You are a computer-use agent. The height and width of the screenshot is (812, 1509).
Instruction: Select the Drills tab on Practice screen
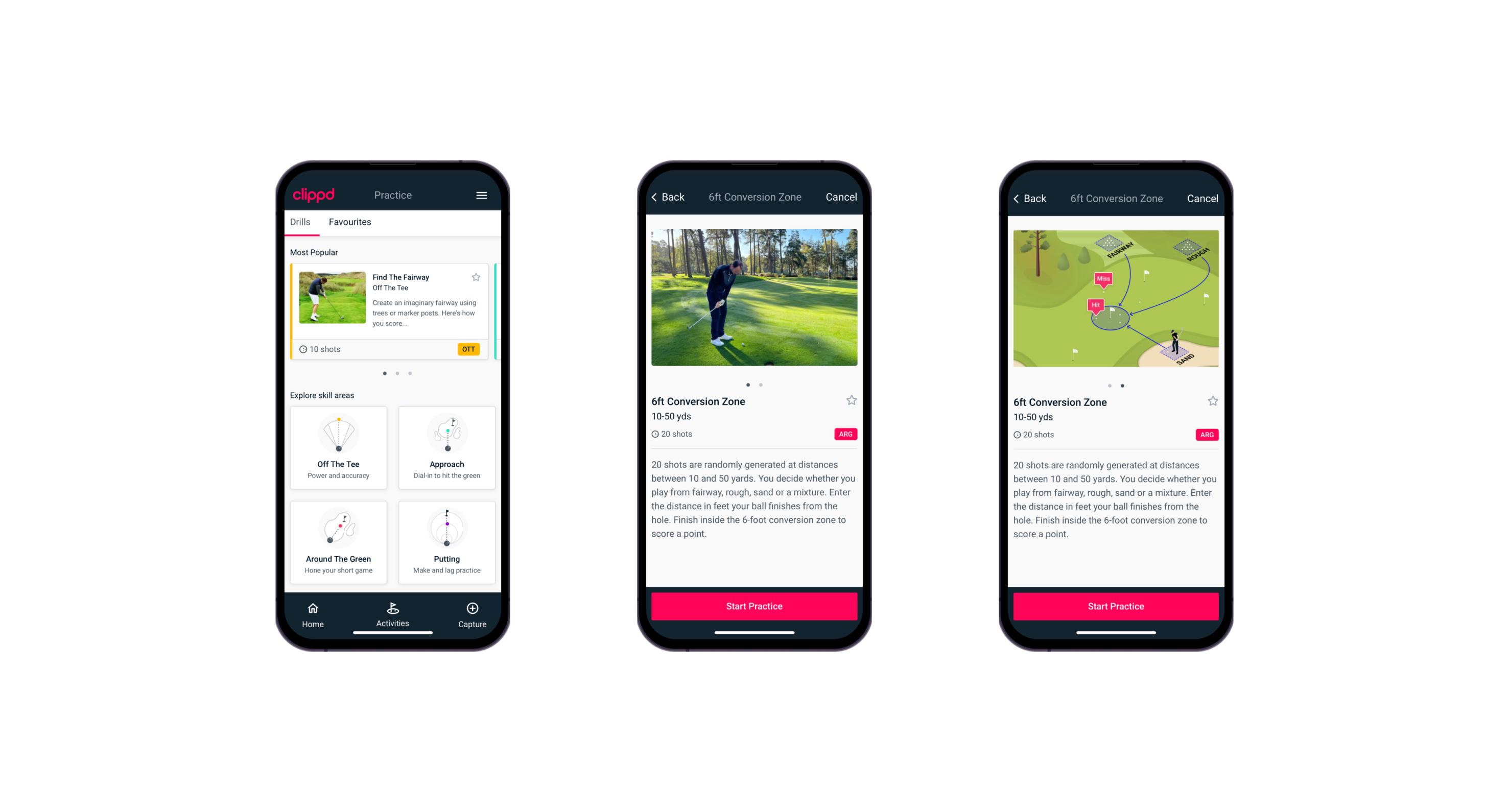(x=301, y=223)
